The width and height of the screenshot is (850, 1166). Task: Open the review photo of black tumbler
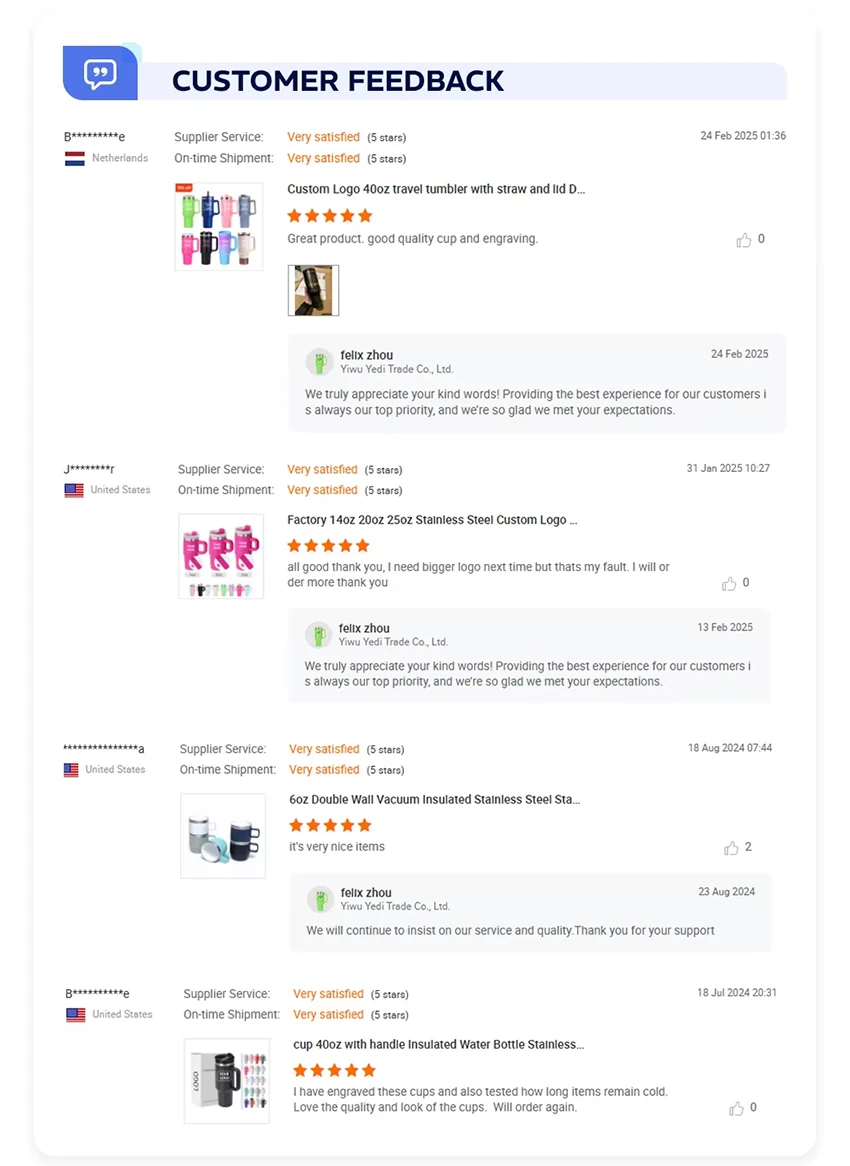point(313,290)
